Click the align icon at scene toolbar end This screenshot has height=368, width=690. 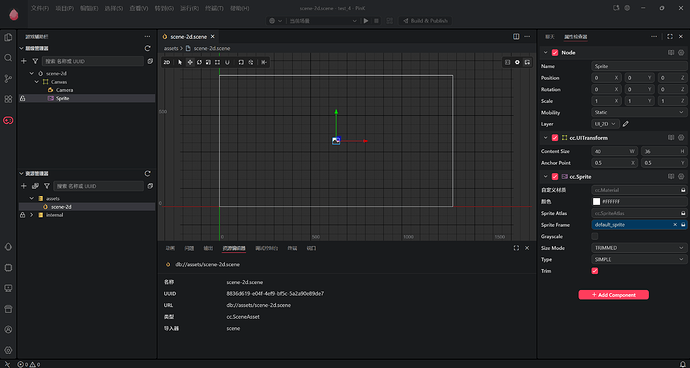click(x=264, y=63)
